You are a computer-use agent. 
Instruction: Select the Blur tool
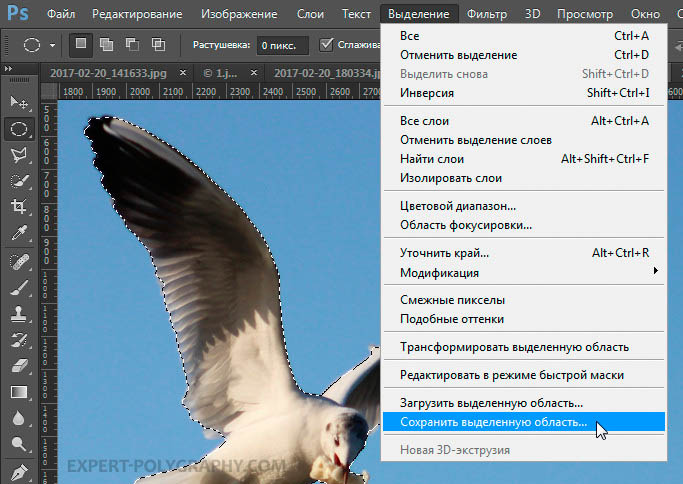coord(19,418)
